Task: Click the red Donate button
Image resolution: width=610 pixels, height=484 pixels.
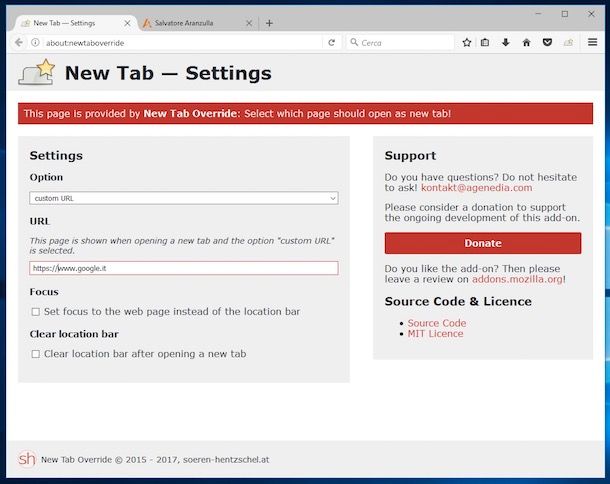Action: click(483, 243)
